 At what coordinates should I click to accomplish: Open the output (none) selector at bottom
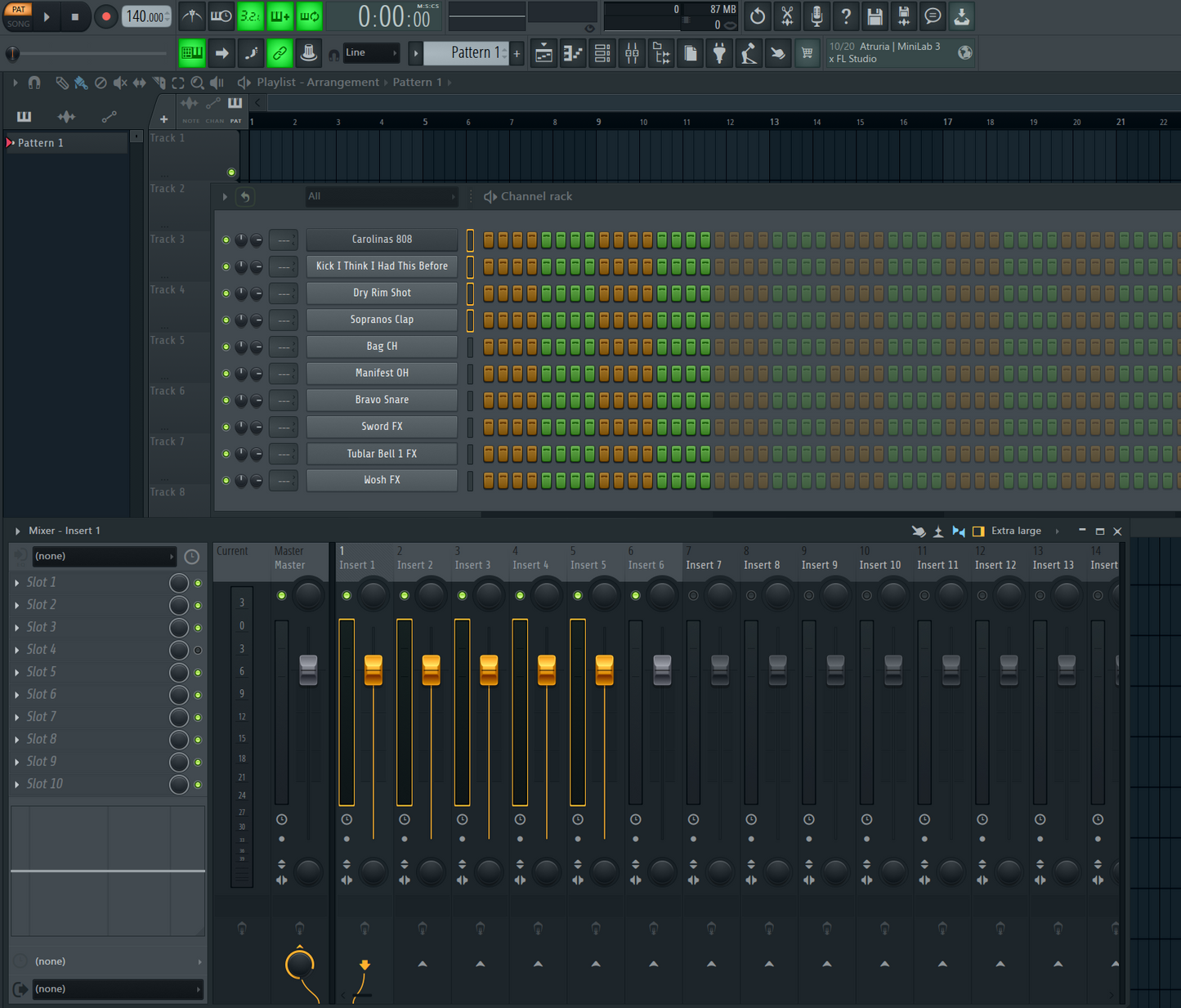117,989
